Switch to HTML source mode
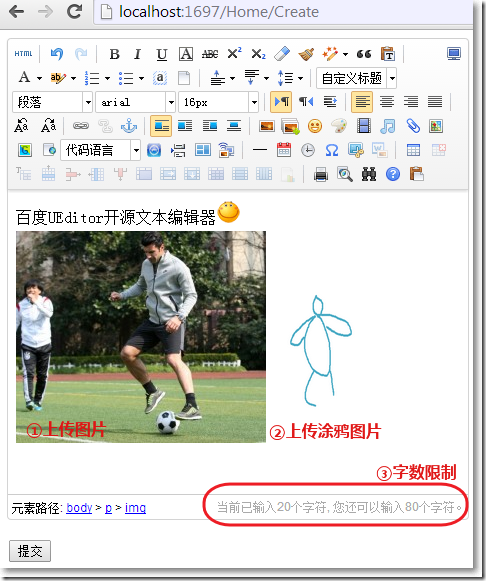Screen dimensions: 486x581 click(x=23, y=54)
